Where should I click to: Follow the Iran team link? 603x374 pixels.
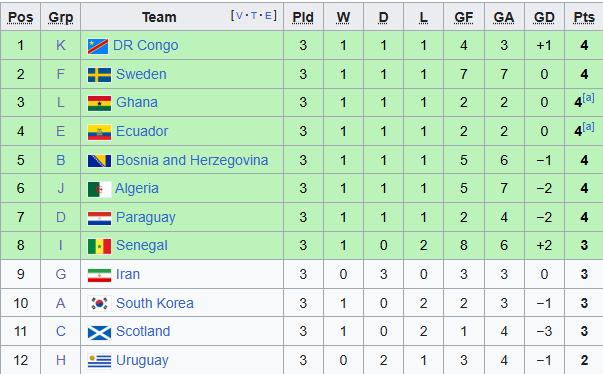tap(128, 274)
